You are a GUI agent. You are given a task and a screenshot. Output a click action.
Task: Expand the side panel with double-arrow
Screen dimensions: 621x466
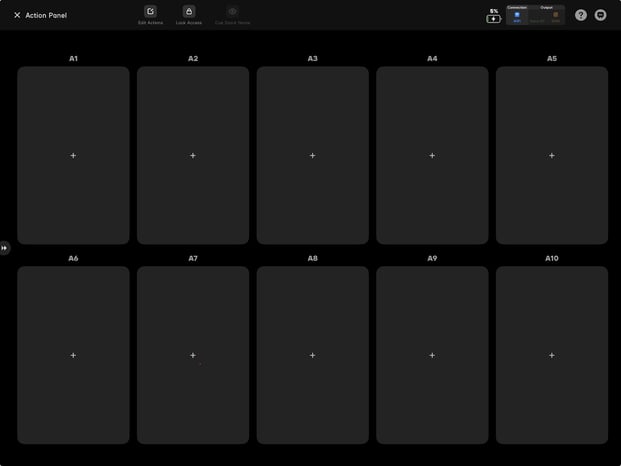[x=4, y=248]
